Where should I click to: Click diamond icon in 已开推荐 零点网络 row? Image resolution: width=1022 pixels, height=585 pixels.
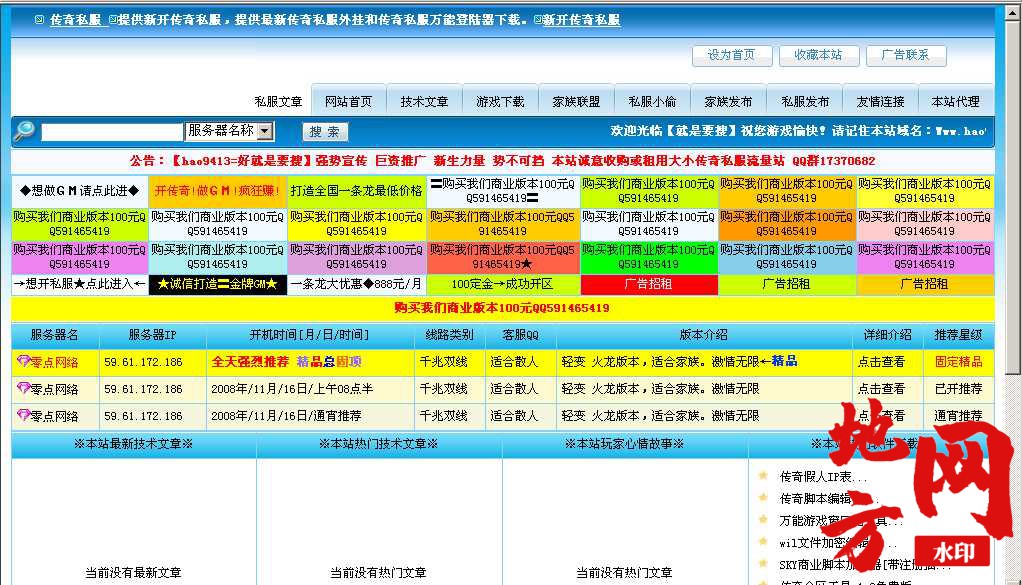pos(23,388)
